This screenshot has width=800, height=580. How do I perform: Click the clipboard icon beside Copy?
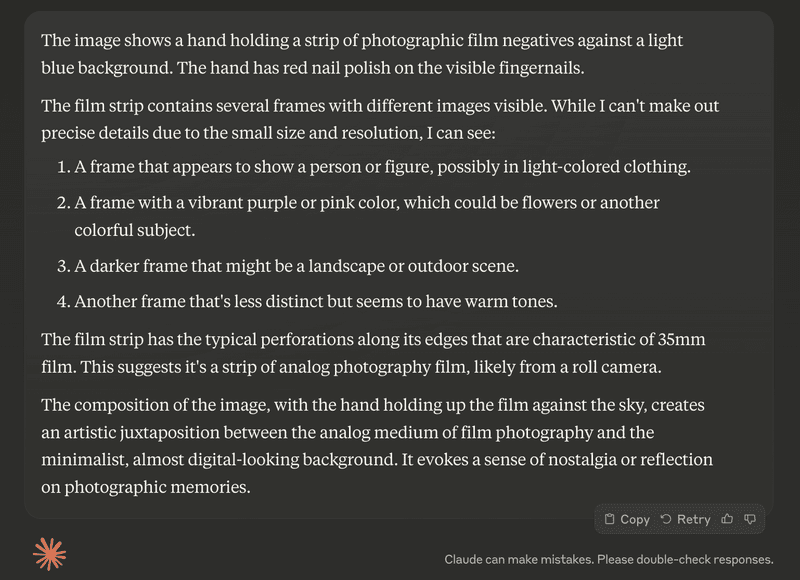click(610, 519)
